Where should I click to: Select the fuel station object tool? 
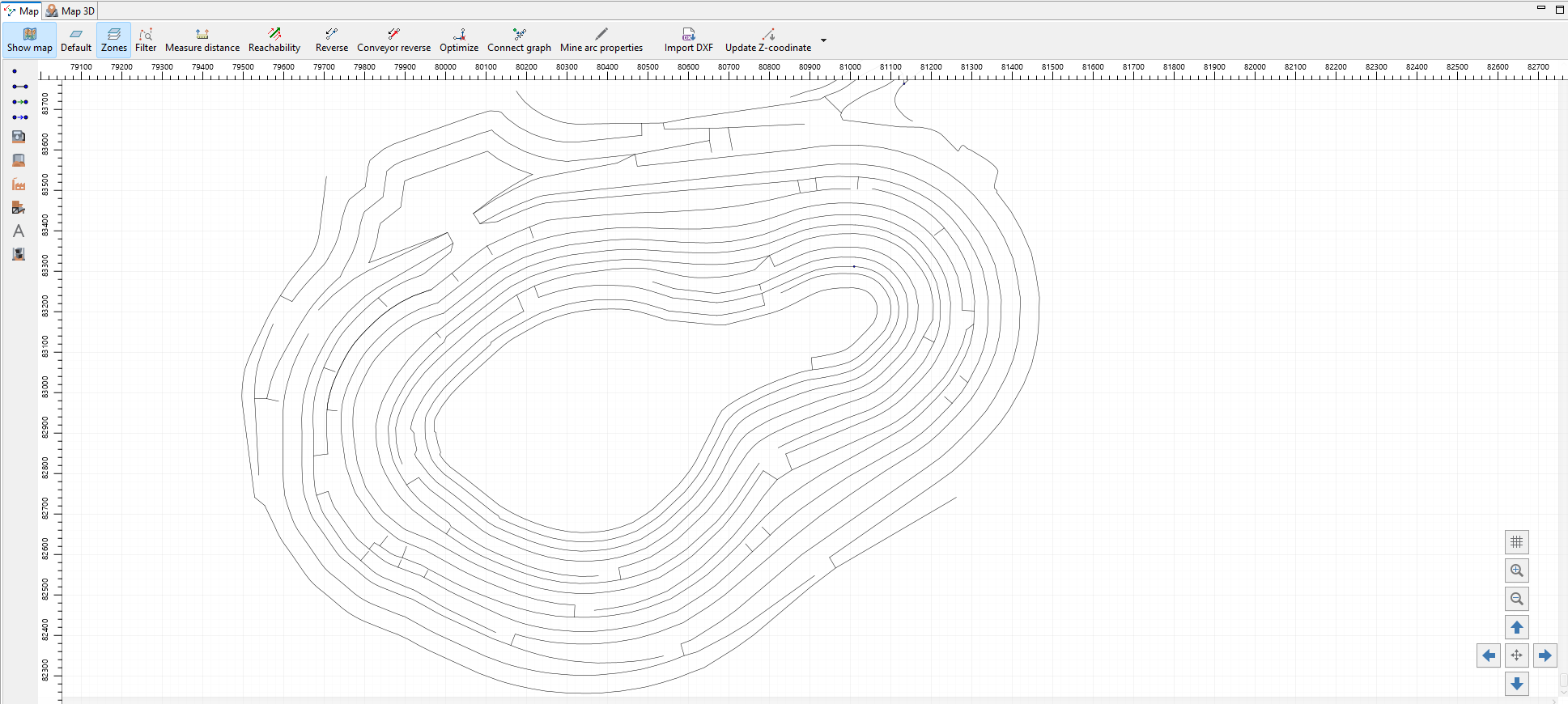pyautogui.click(x=19, y=137)
